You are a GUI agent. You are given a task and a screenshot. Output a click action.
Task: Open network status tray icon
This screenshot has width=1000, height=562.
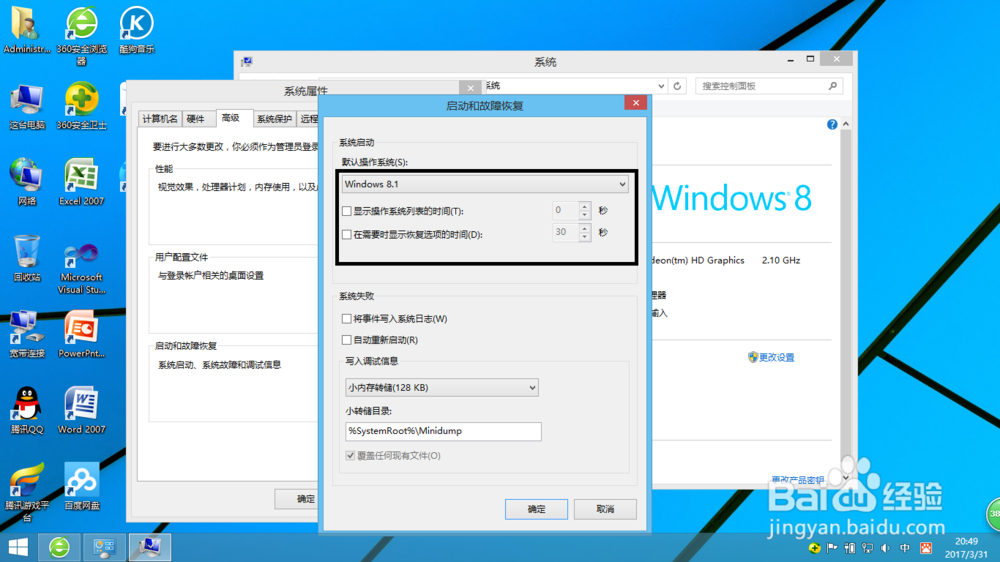coord(867,548)
